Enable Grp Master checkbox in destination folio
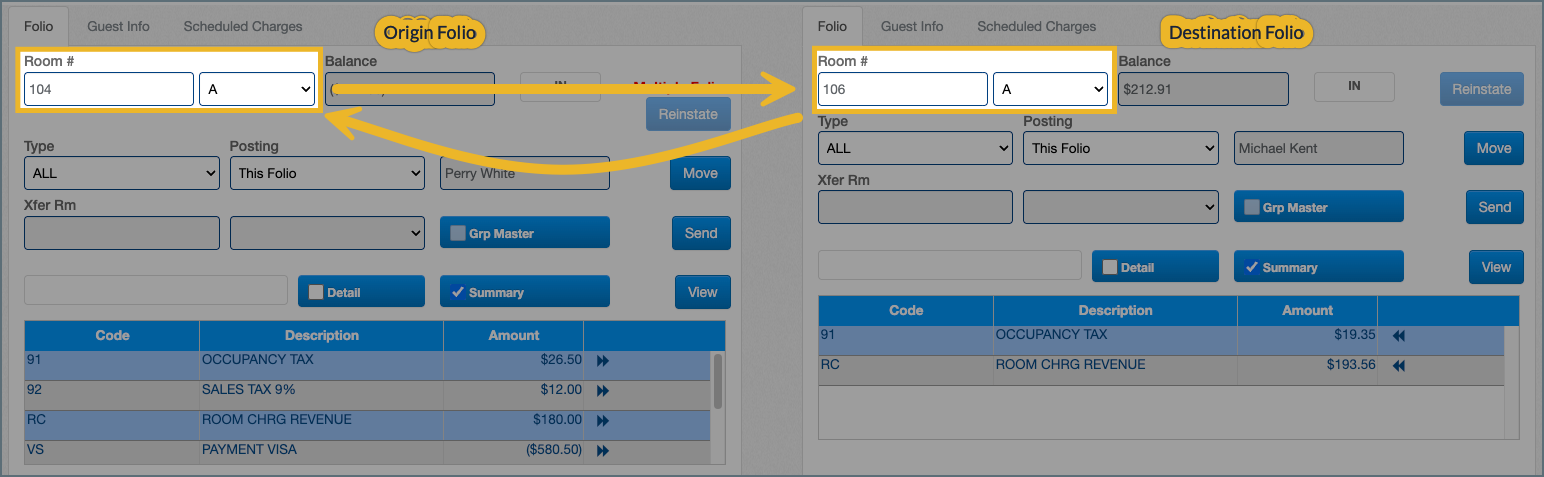 (x=1251, y=208)
